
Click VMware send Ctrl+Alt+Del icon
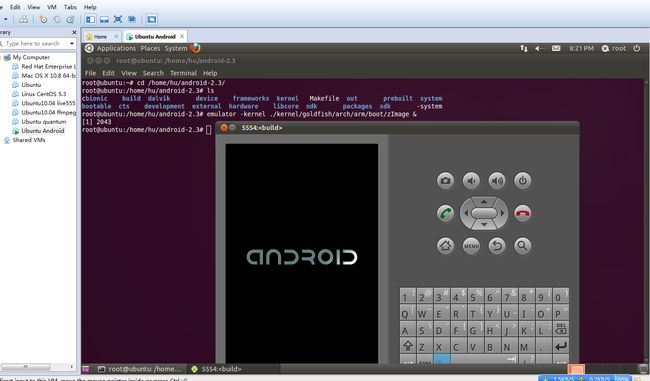click(24, 19)
